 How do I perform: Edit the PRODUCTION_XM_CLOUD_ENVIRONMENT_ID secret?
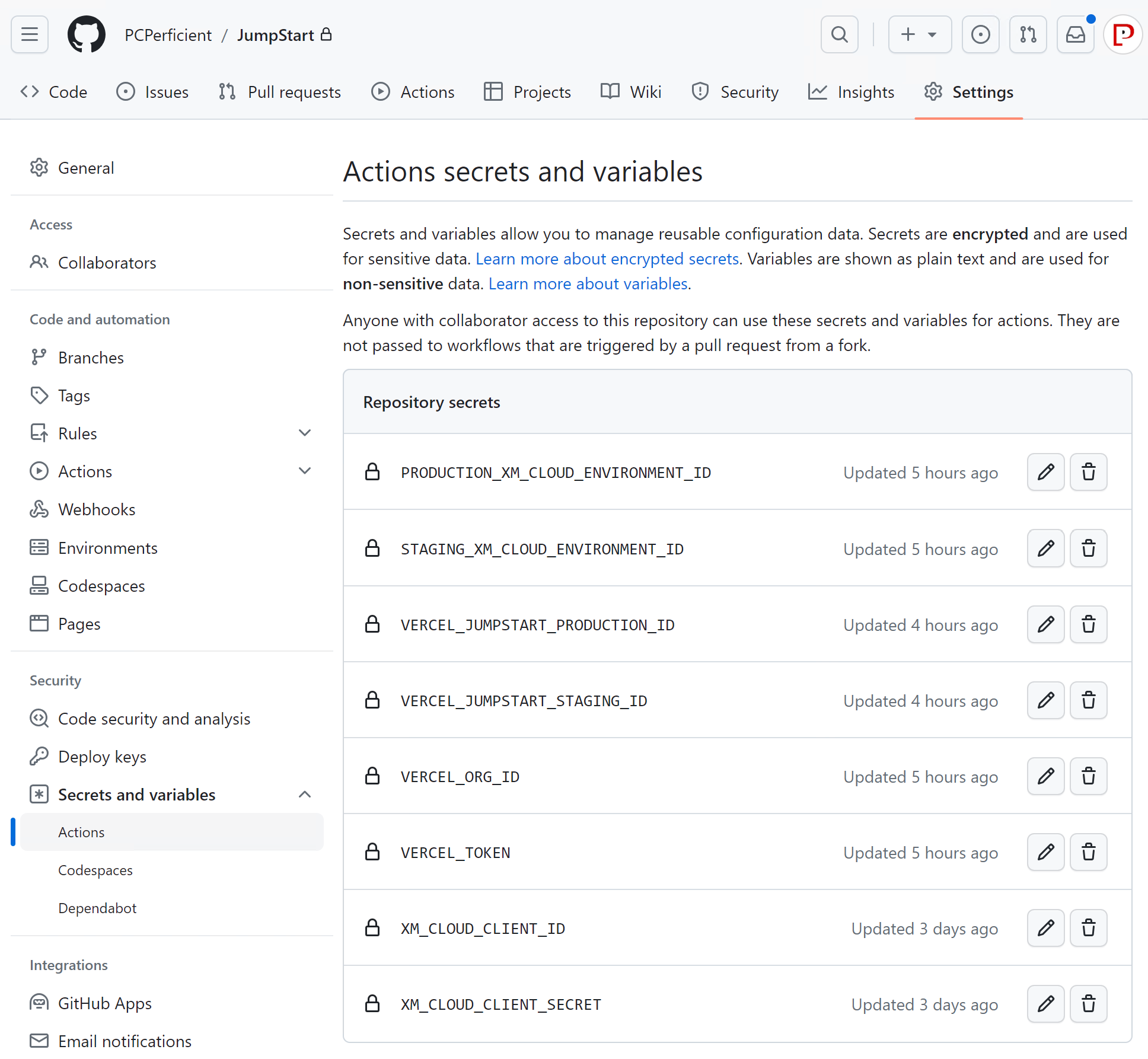click(x=1045, y=472)
